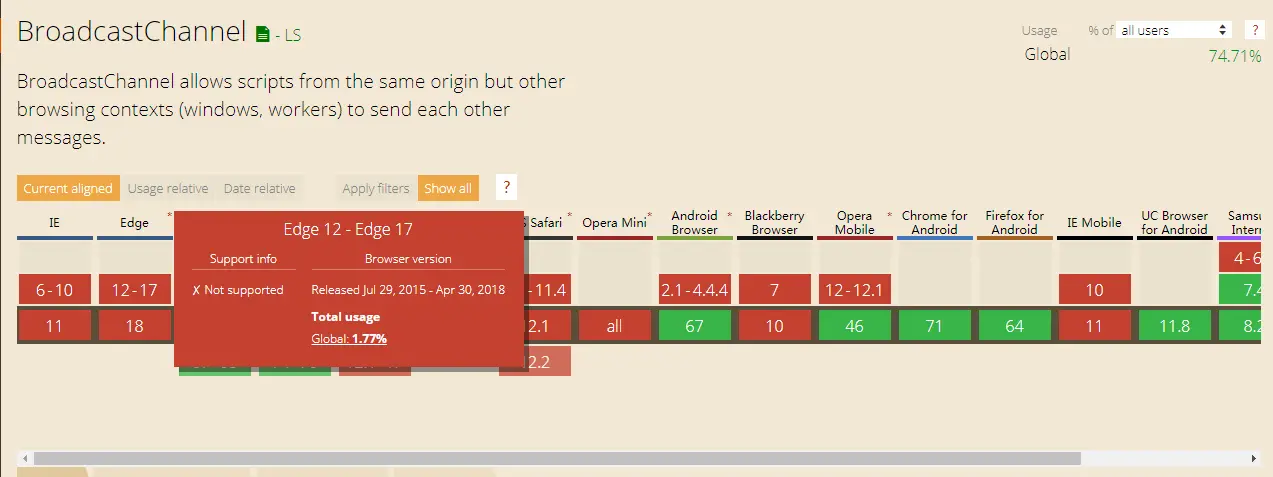The image size is (1273, 477).
Task: Click the LS spec document icon
Action: point(263,35)
